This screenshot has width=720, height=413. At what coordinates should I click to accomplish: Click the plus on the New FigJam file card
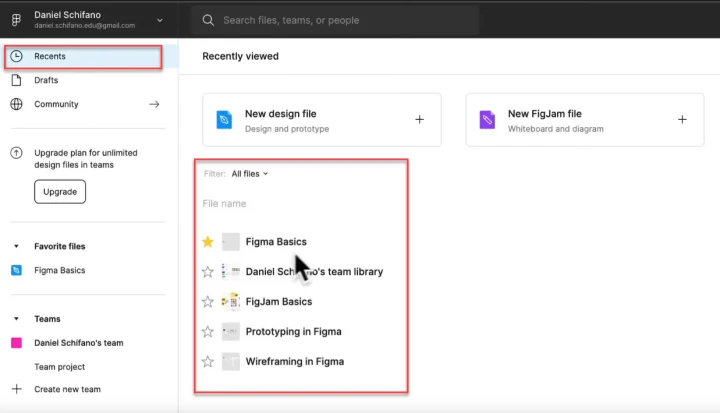coord(682,119)
